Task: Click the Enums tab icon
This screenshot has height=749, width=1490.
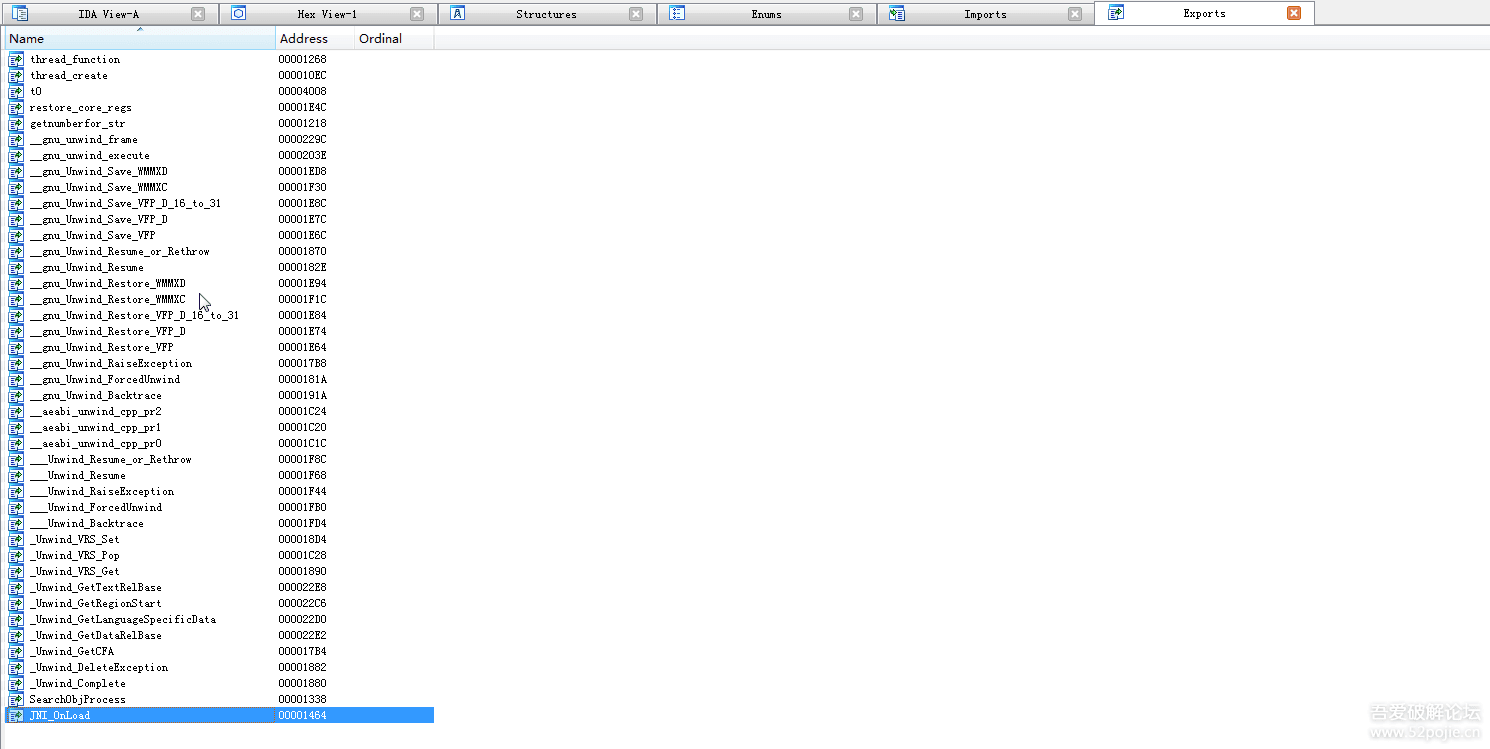Action: pos(677,14)
